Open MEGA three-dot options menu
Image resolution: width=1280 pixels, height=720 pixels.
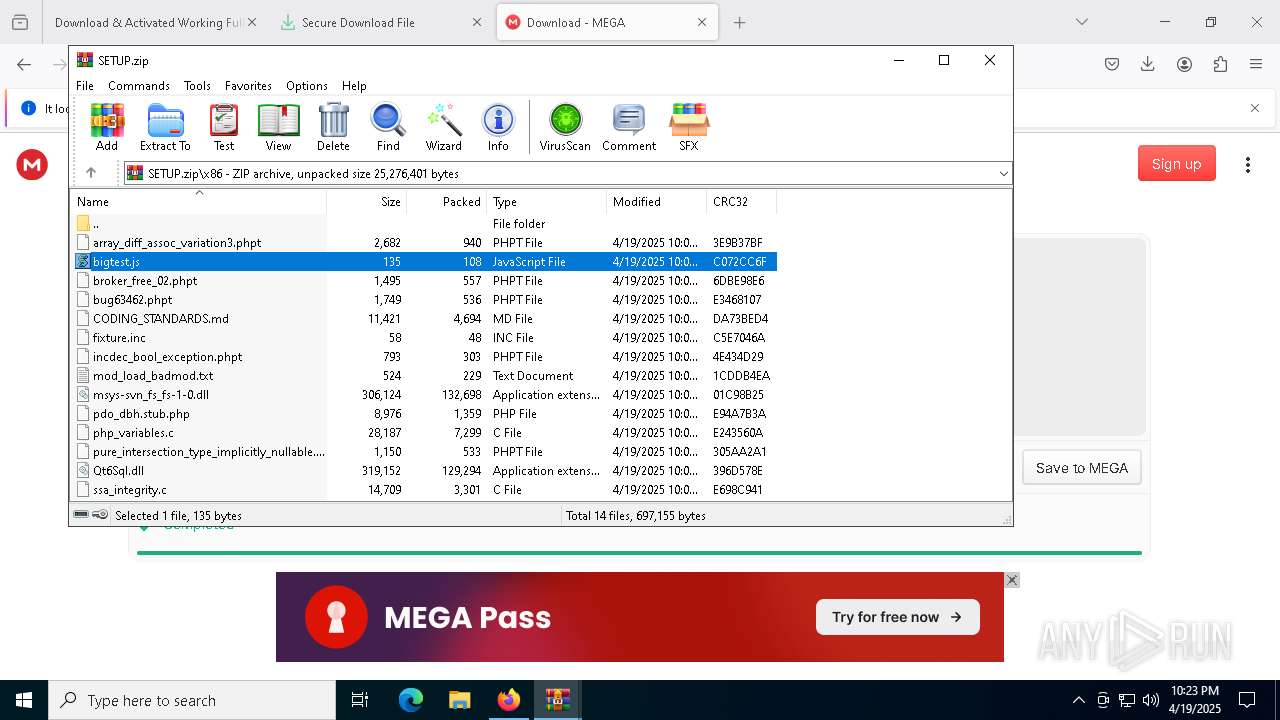click(x=1247, y=165)
